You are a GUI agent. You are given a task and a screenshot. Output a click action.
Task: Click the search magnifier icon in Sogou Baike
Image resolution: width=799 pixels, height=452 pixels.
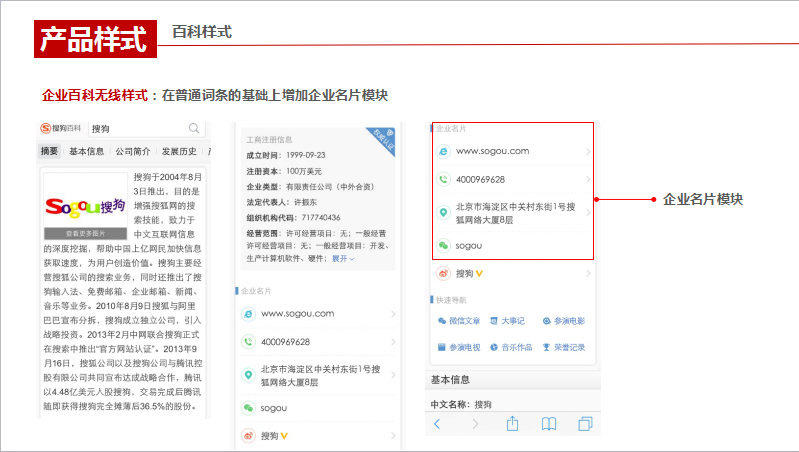194,128
